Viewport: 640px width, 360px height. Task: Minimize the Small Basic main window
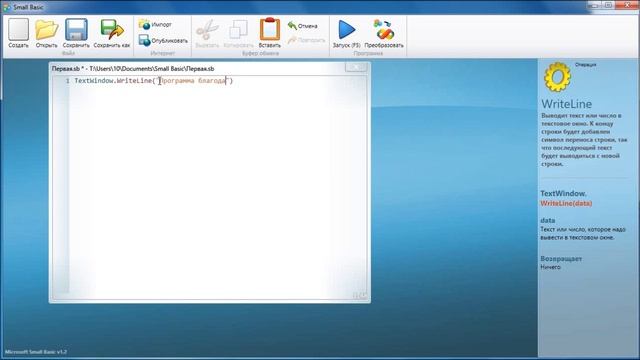tap(595, 5)
